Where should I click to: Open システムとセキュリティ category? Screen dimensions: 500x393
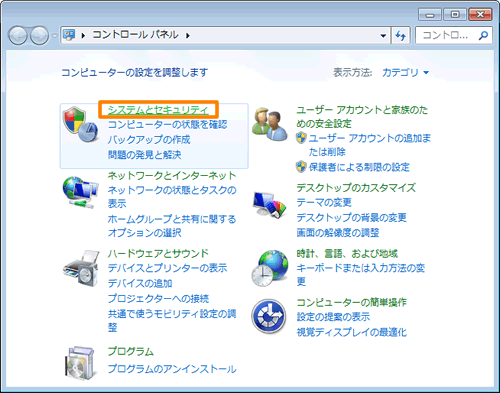point(158,110)
